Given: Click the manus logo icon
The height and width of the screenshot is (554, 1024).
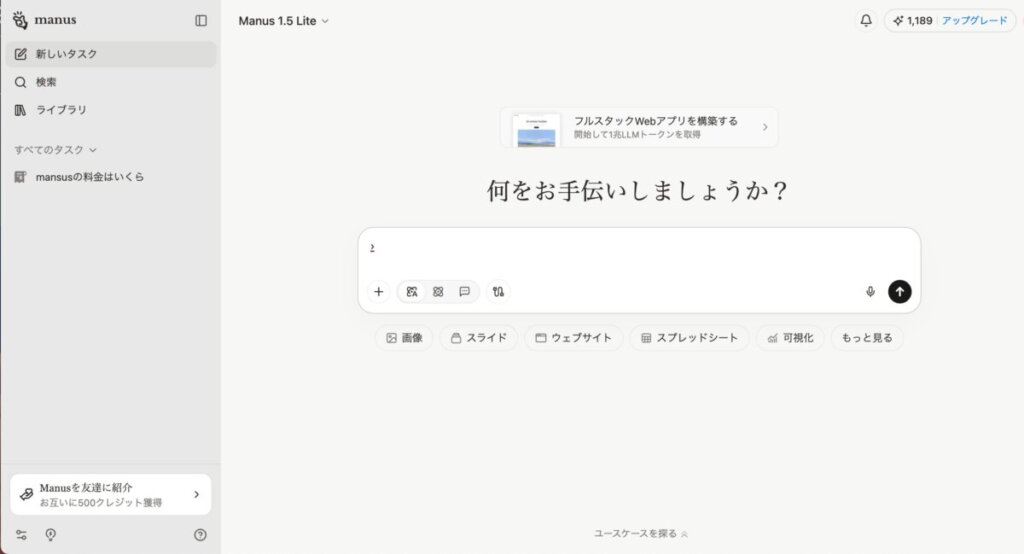Looking at the screenshot, I should click(x=20, y=20).
